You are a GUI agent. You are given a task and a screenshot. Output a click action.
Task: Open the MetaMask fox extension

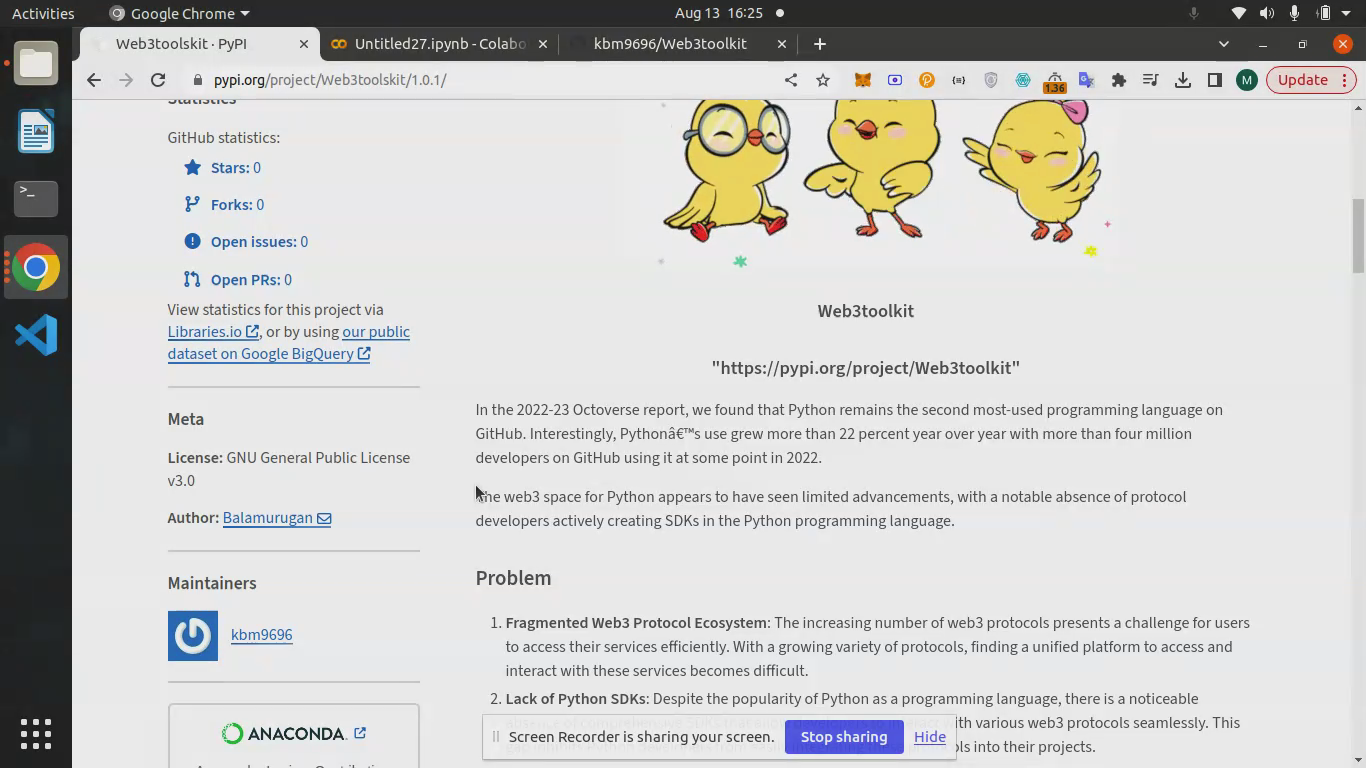(862, 80)
